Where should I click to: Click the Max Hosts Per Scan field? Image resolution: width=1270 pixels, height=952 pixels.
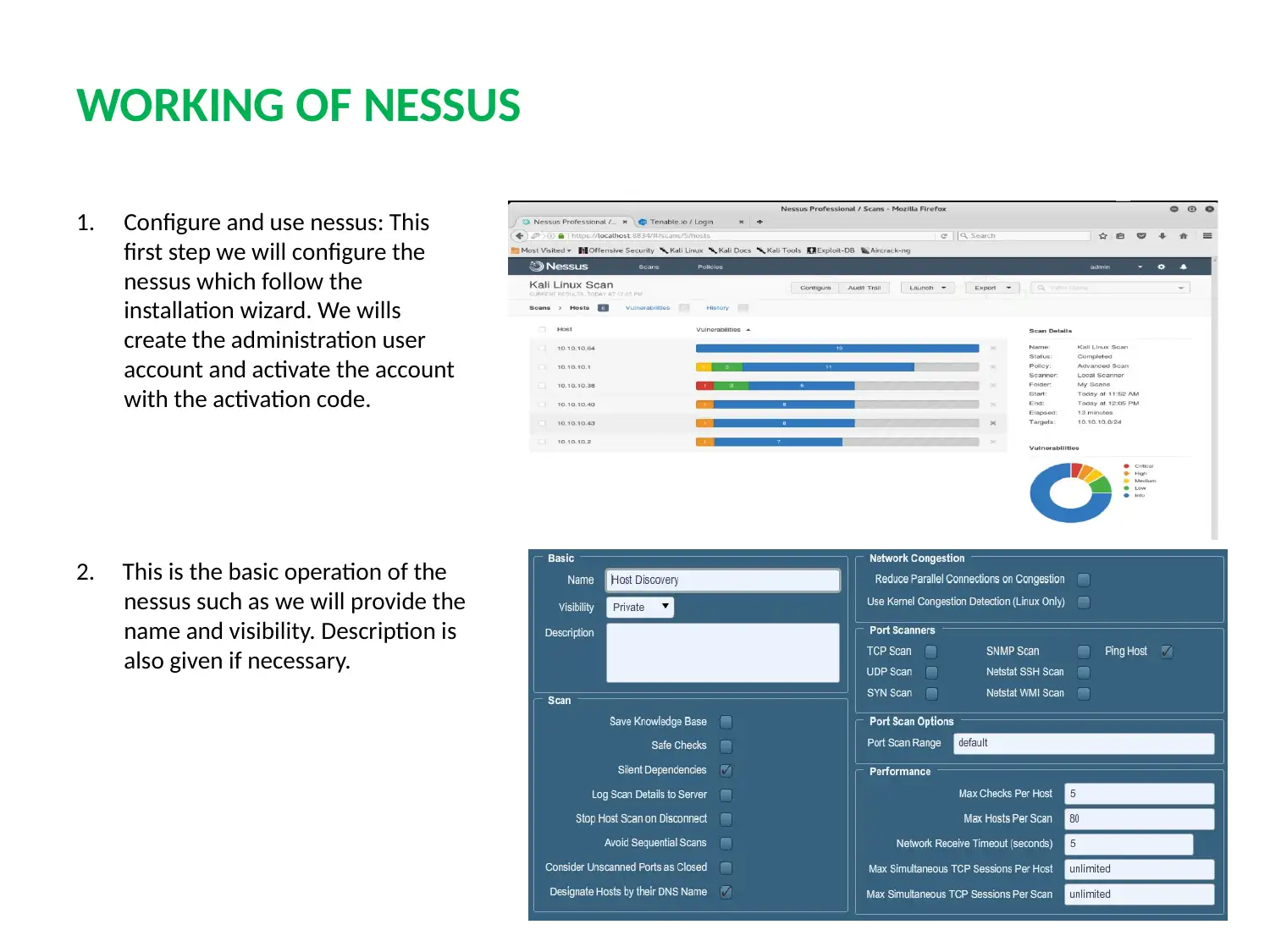tap(1139, 819)
